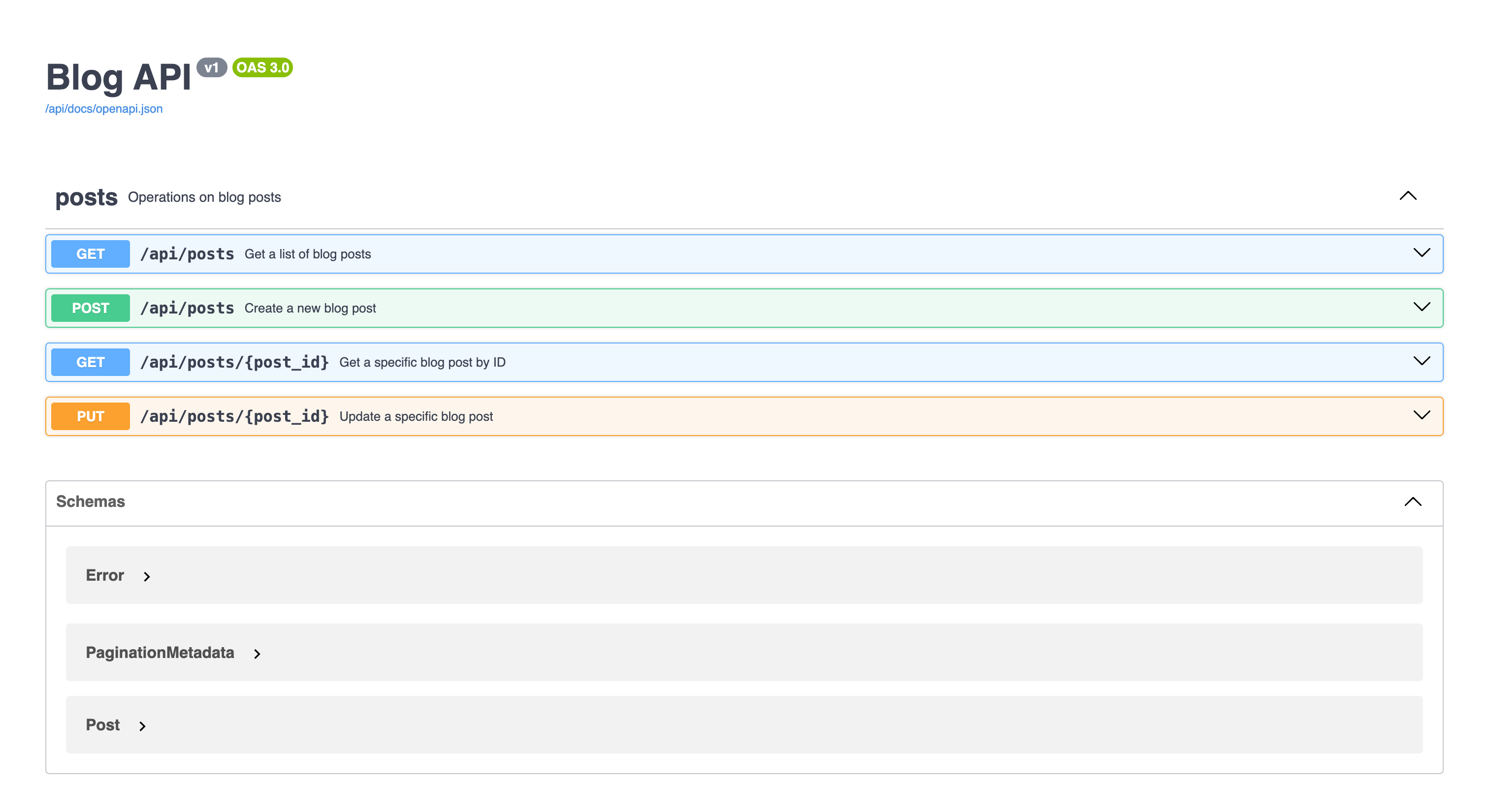Expand GET post by ID chevron arrow

tap(1422, 361)
